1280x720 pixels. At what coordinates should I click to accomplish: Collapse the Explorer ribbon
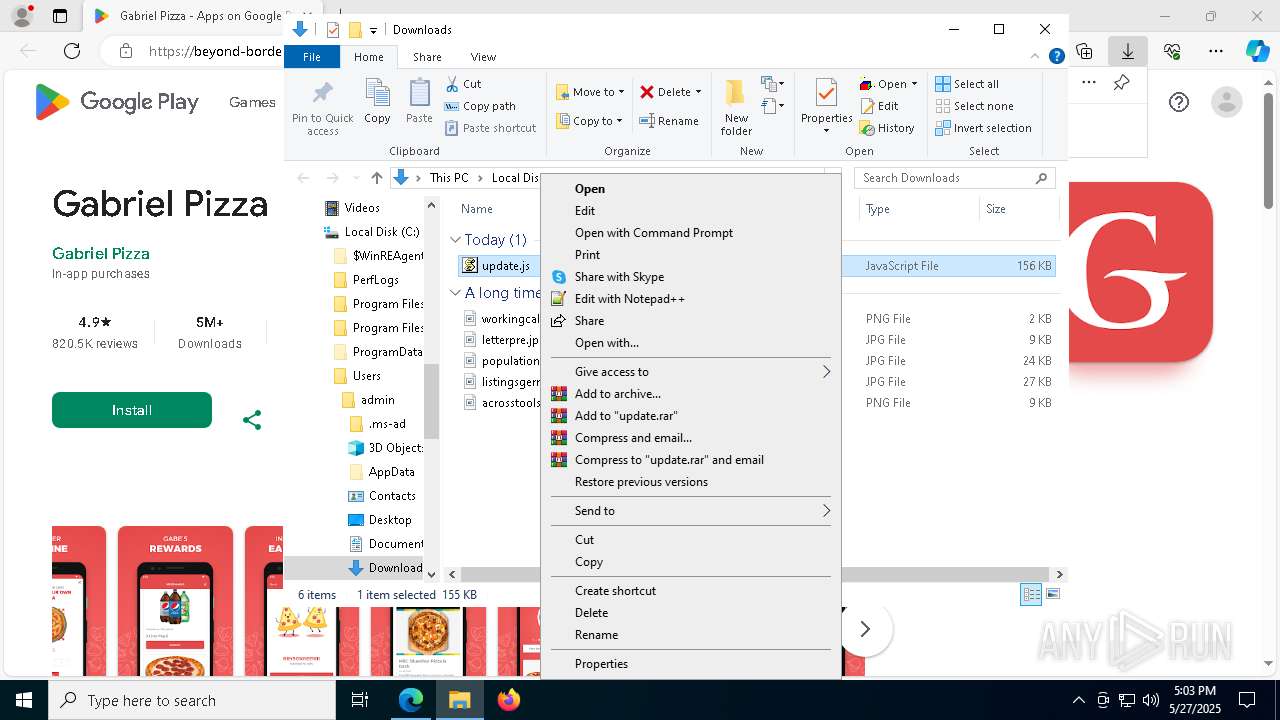tap(1036, 57)
